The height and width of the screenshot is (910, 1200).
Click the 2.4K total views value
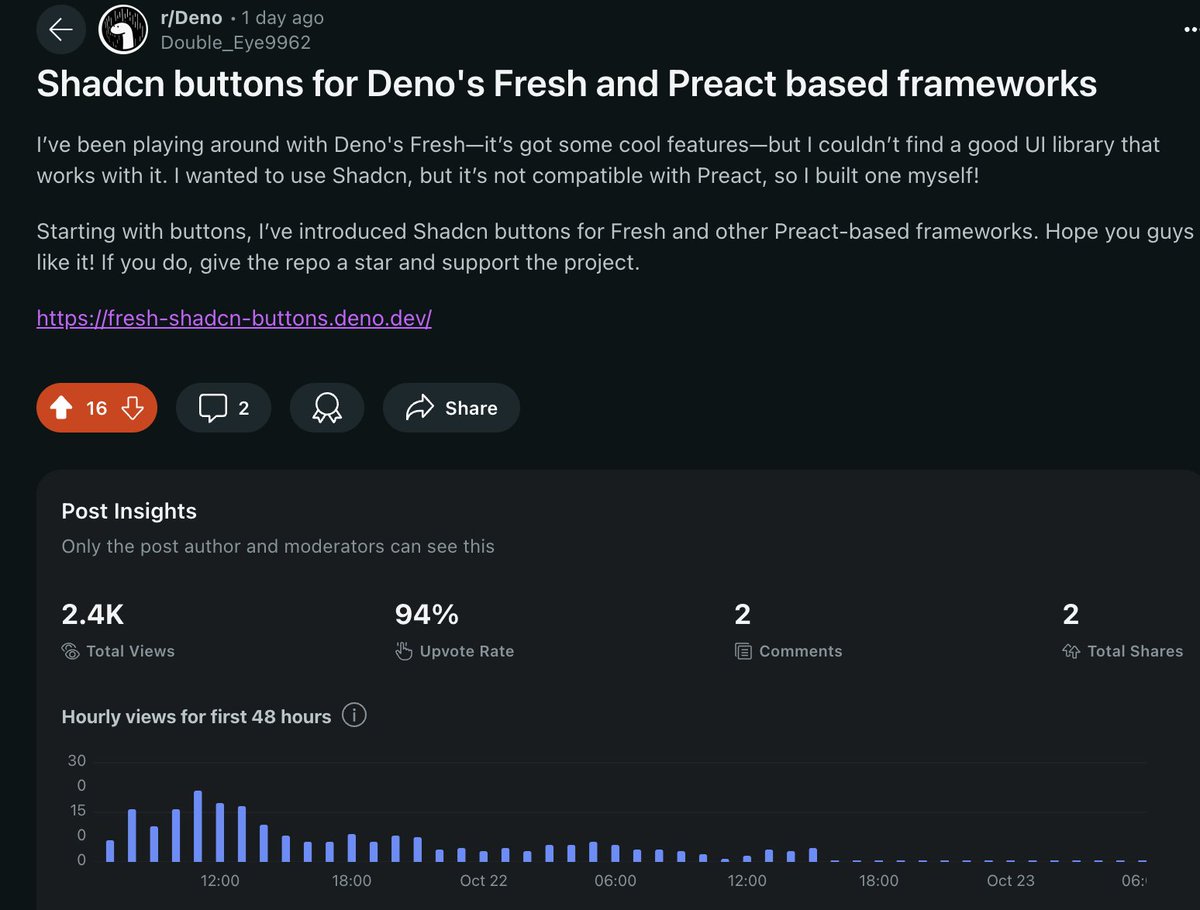click(x=93, y=614)
